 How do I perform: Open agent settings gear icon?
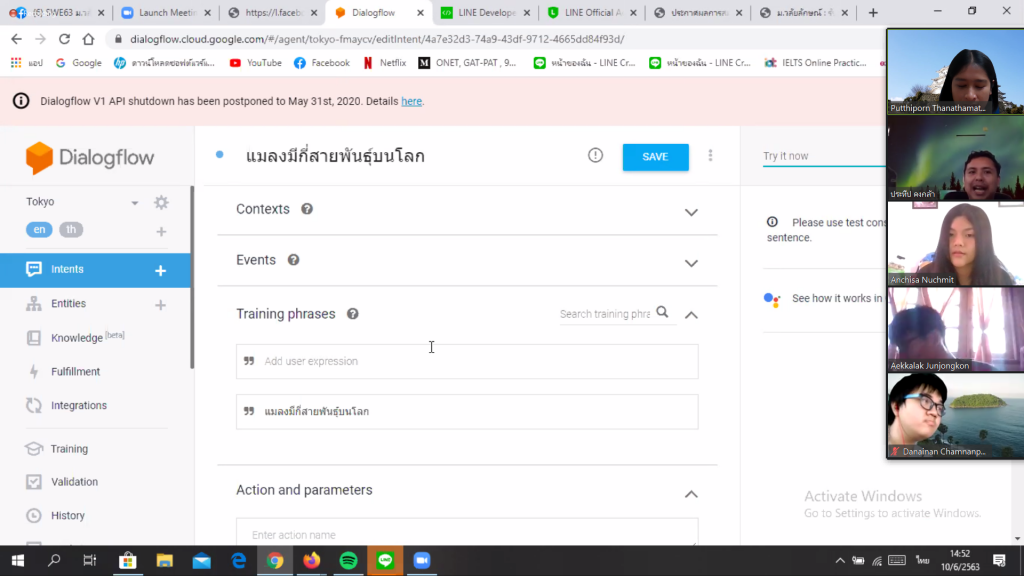click(x=161, y=203)
